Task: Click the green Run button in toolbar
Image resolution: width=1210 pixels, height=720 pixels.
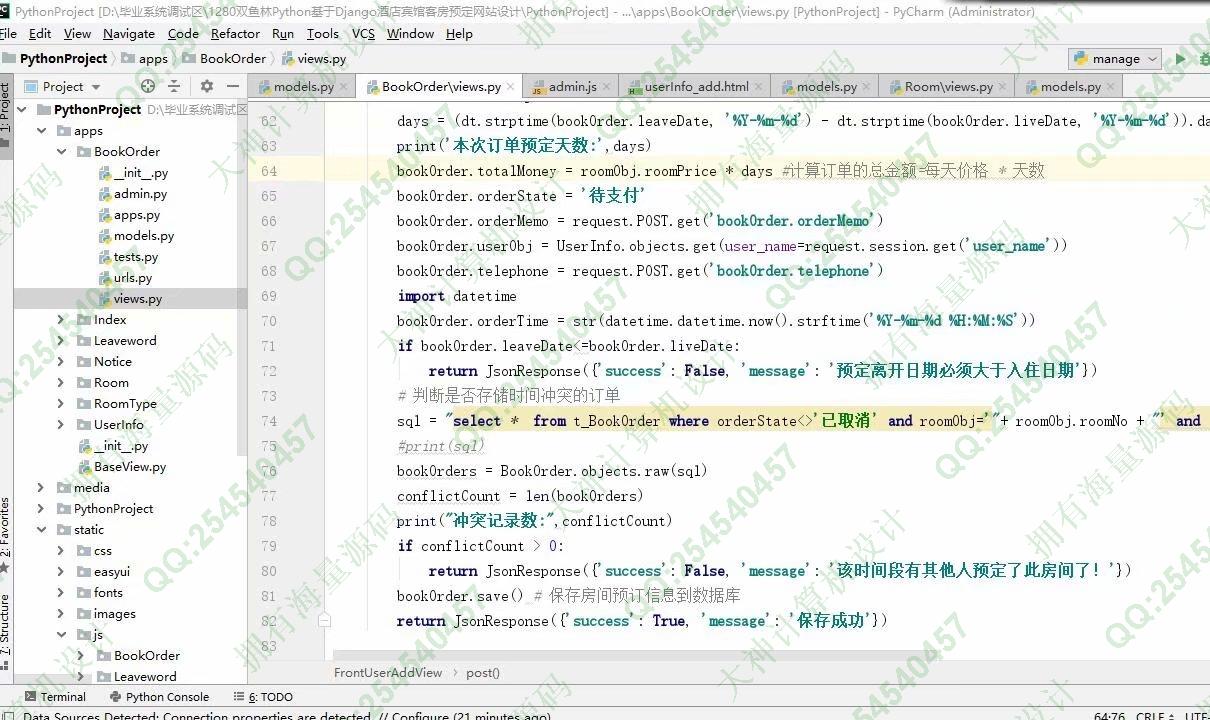Action: point(1181,58)
